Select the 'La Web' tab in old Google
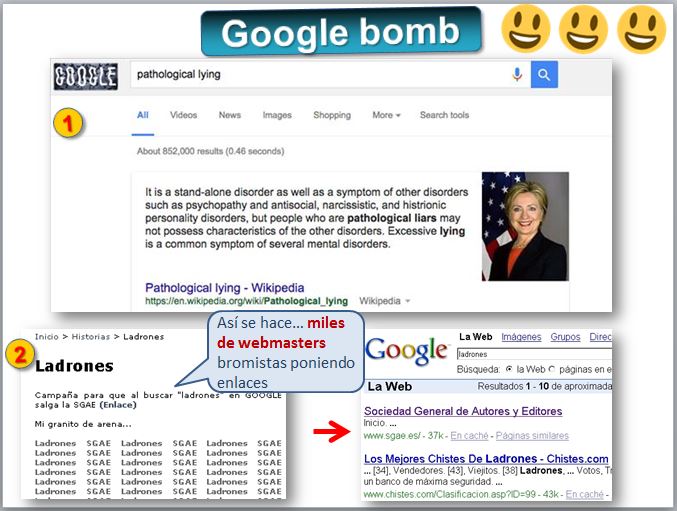677x511 pixels. tap(475, 337)
